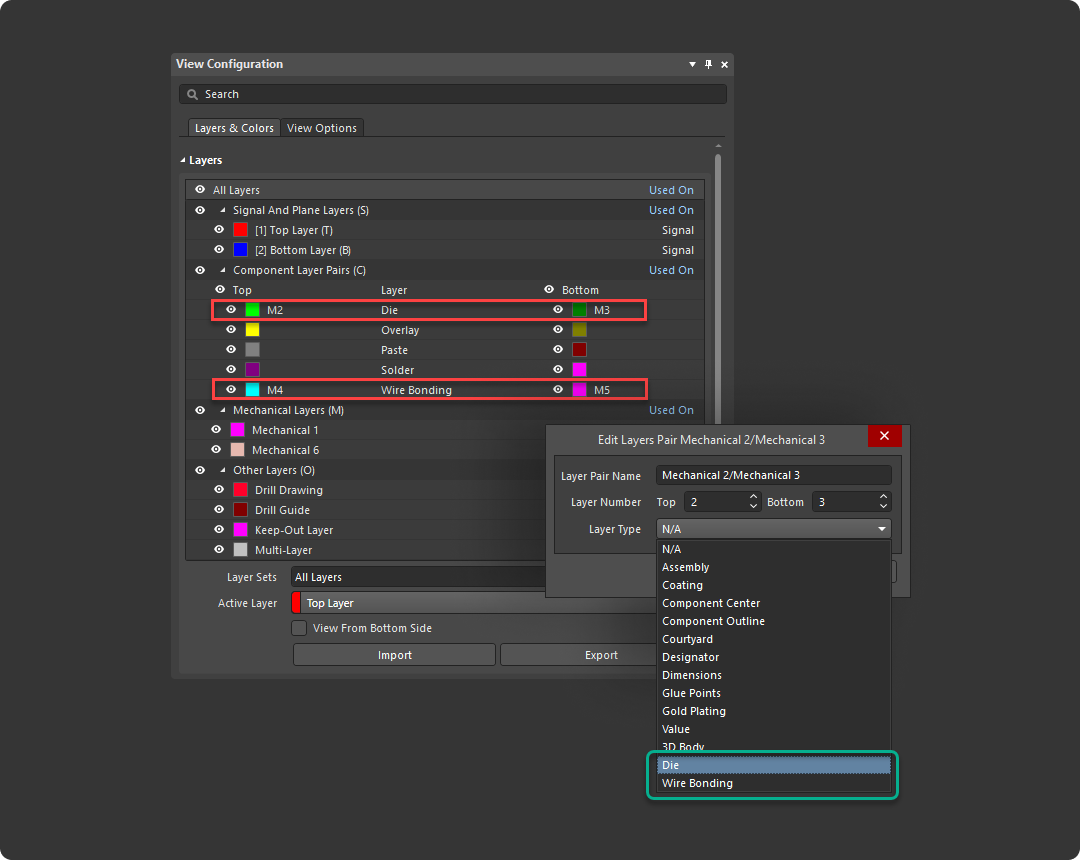Choose Courtyard layer type option
The width and height of the screenshot is (1080, 860).
coord(687,639)
